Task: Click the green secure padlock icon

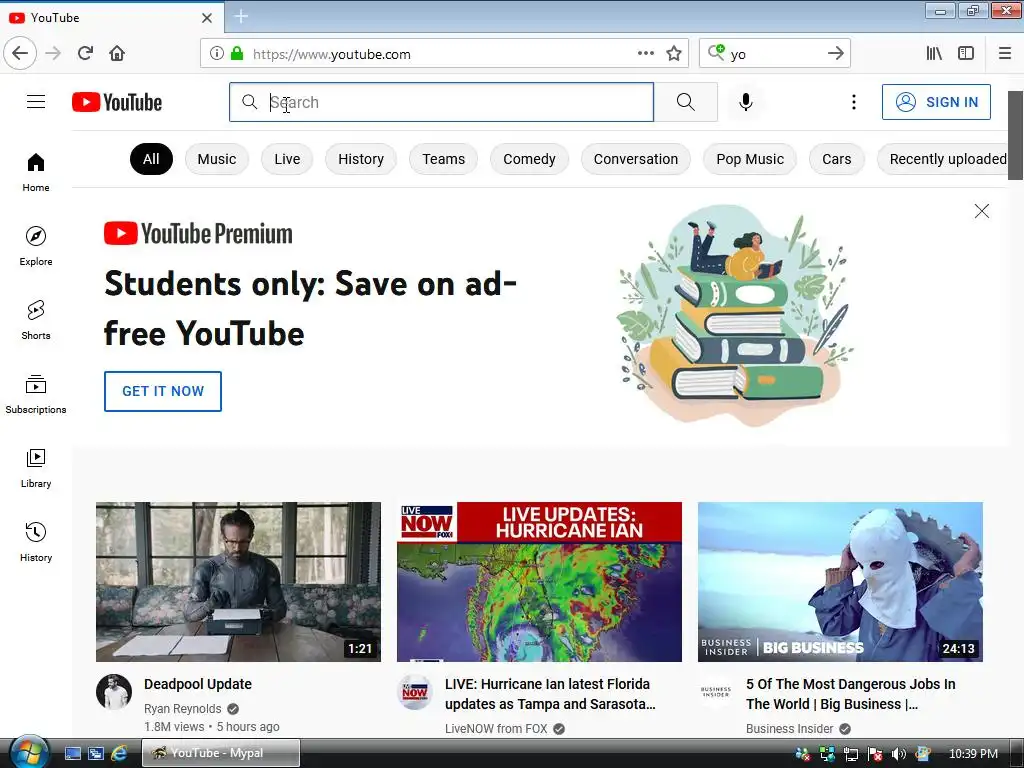Action: click(x=237, y=54)
